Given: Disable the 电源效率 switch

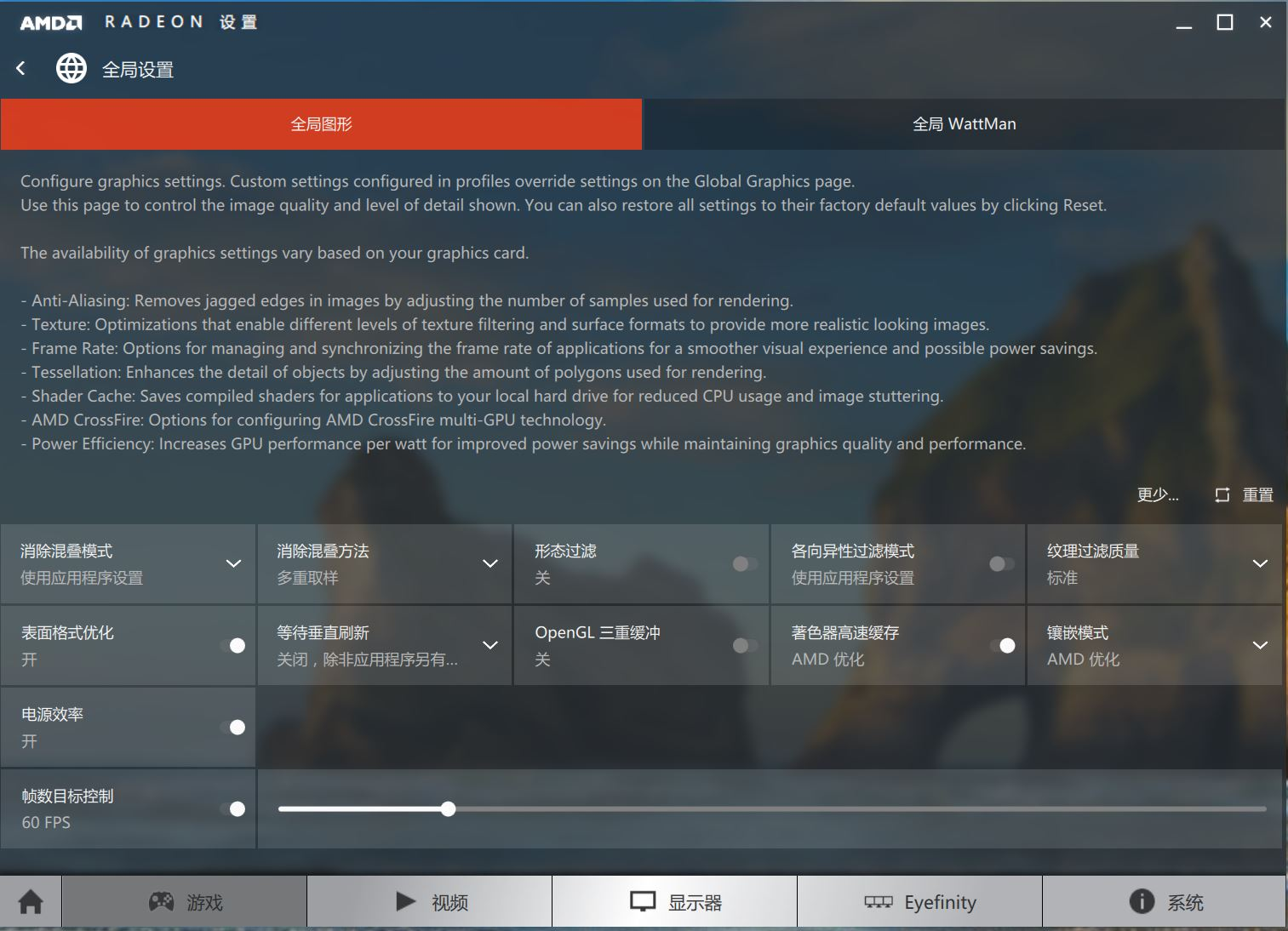Looking at the screenshot, I should click(x=237, y=727).
